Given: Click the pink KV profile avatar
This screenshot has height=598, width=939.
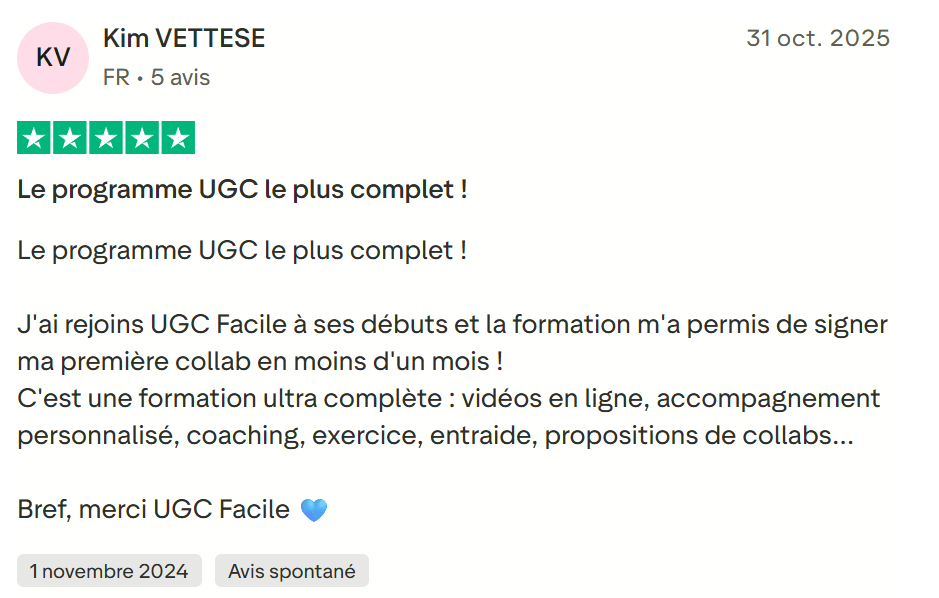Looking at the screenshot, I should (x=53, y=58).
